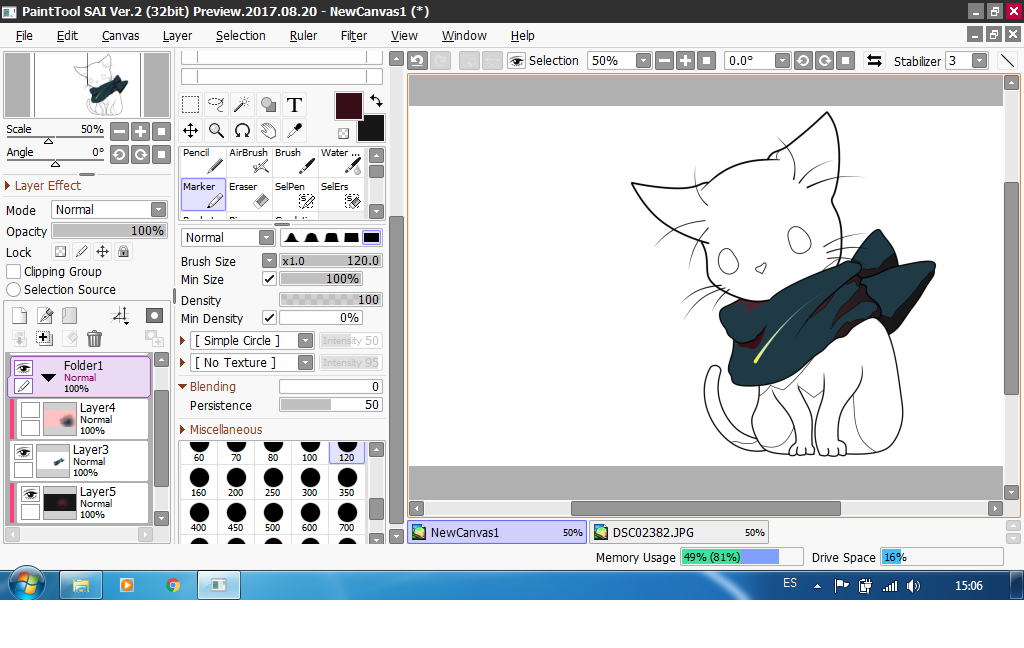
Task: Select the rectangular selection tool
Action: click(x=190, y=105)
